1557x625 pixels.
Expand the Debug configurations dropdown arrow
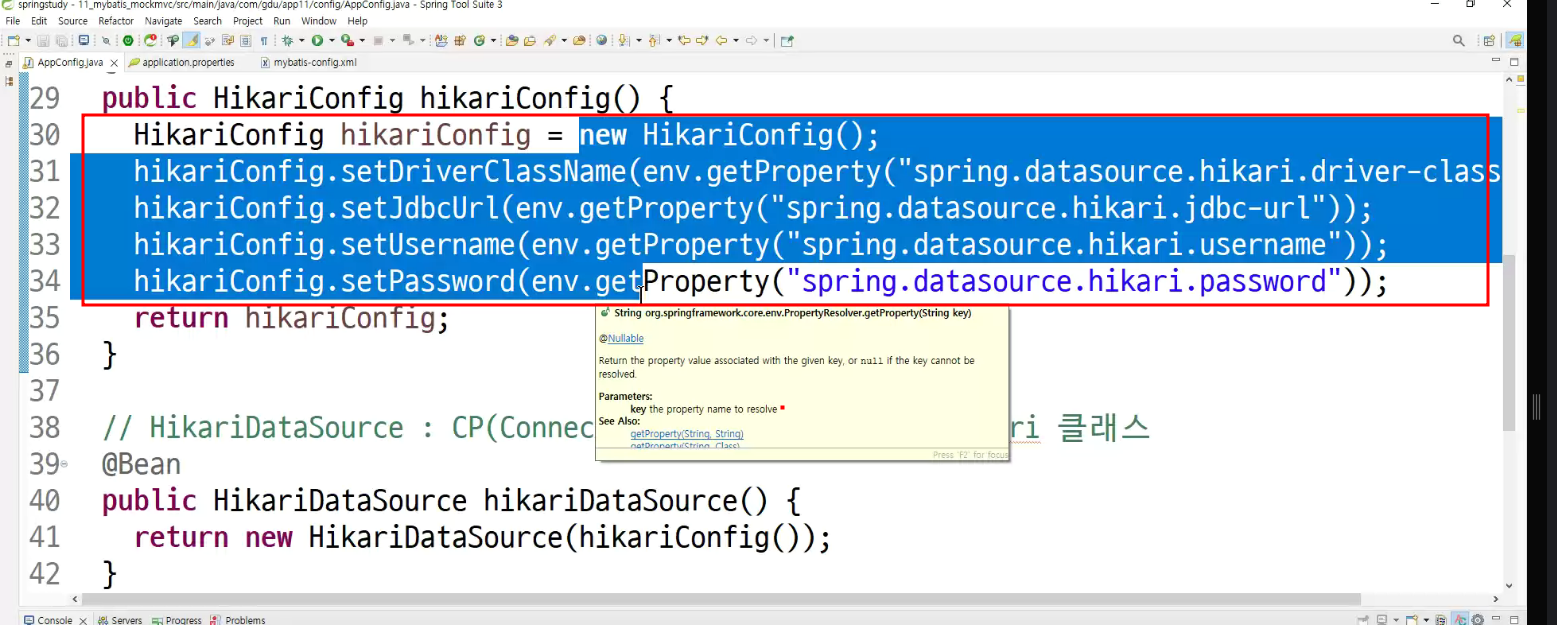[301, 40]
